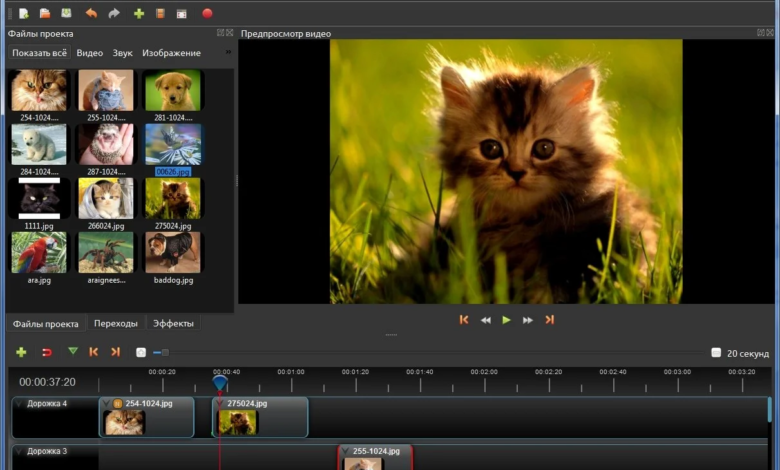The image size is (780, 470).
Task: Select the ara.jpg parrot thumbnail
Action: click(39, 253)
